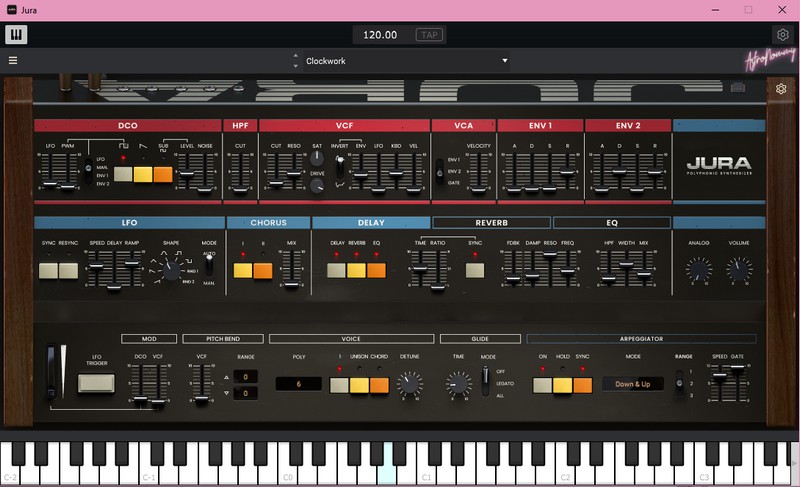Screen dimensions: 800x487
Task: Toggle UNISON voice button
Action: (359, 386)
